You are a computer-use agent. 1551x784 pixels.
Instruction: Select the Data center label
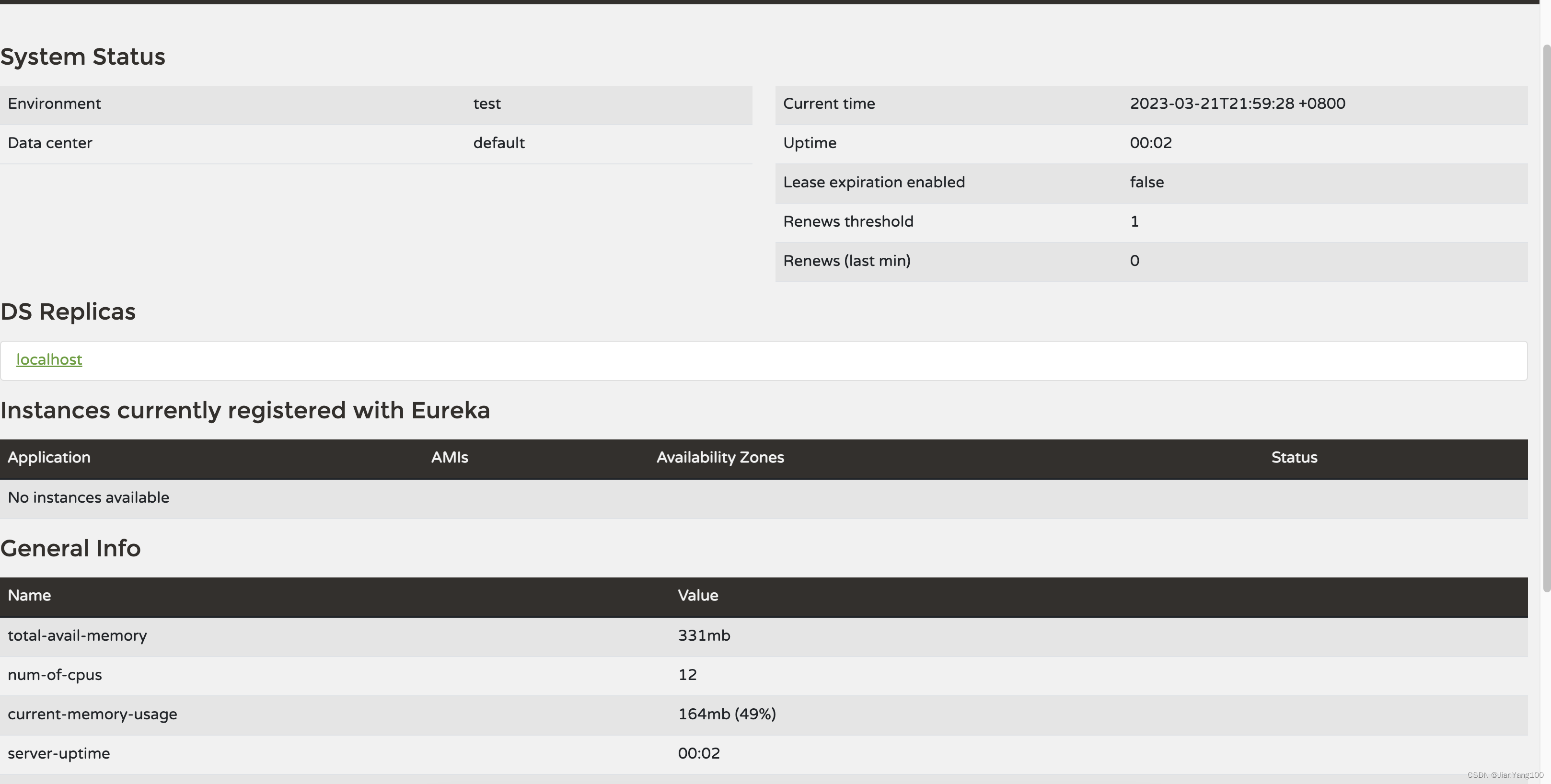pos(50,143)
